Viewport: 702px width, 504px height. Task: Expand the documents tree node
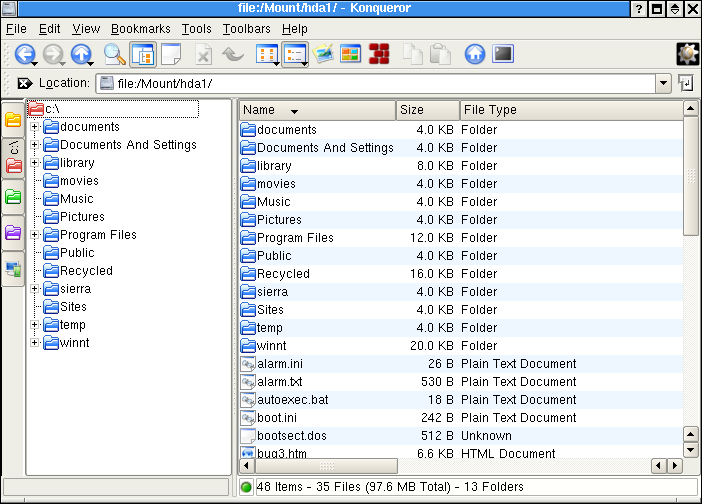point(34,127)
